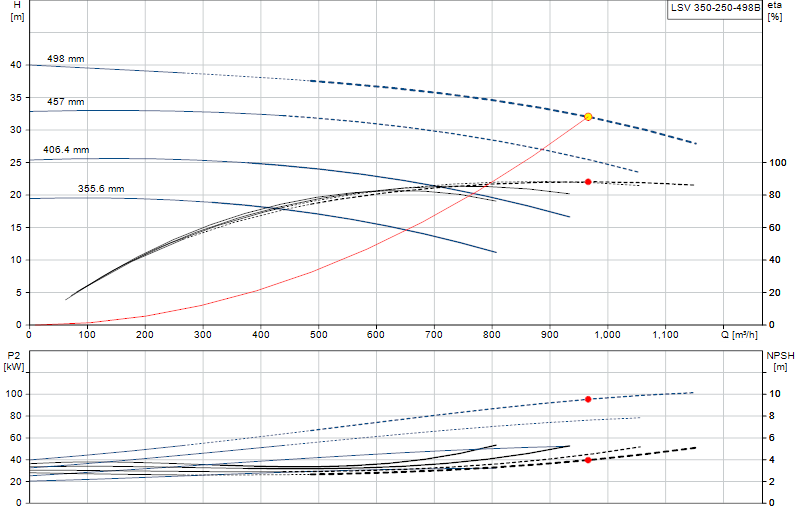800x520 pixels.
Task: Click the 100 tick on P2 axis
Action: (x=14, y=394)
